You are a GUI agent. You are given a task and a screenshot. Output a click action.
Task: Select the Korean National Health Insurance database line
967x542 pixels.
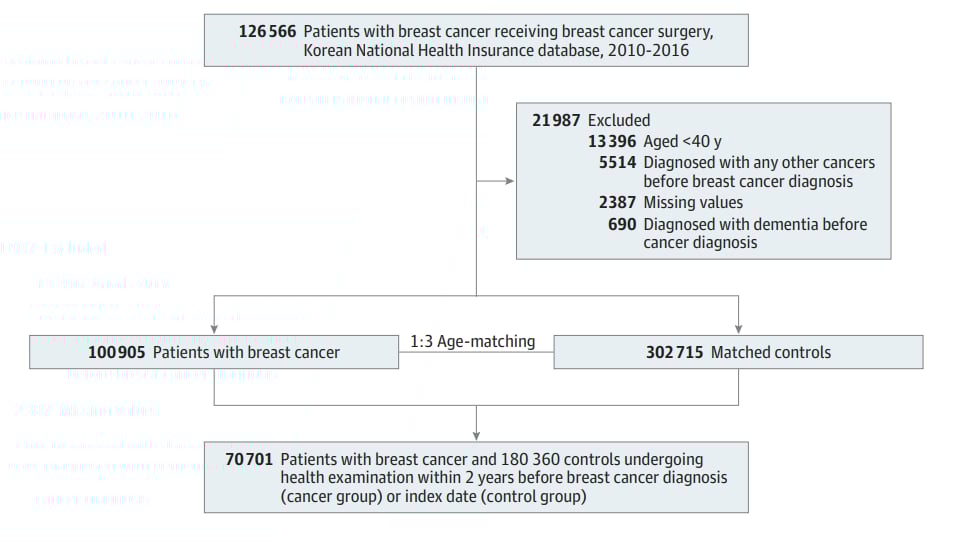[x=494, y=50]
